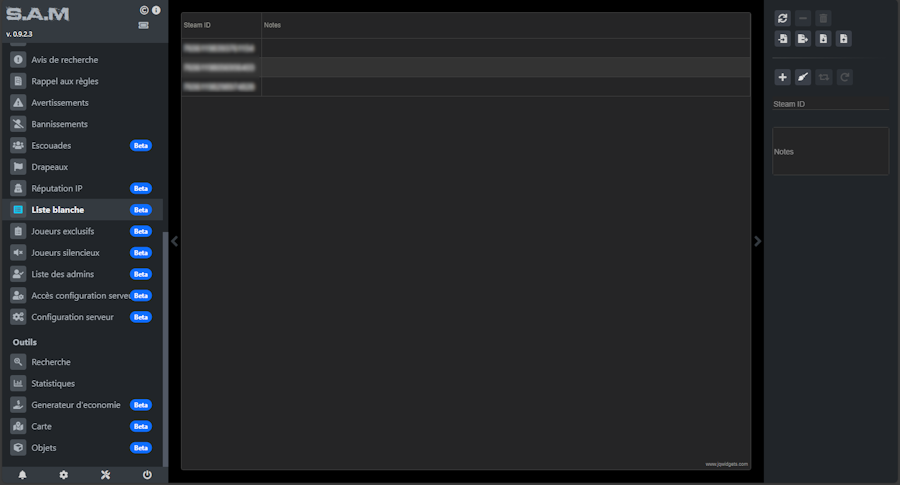The image size is (900, 485).
Task: Go to Joueurs silencieux page
Action: [65, 253]
